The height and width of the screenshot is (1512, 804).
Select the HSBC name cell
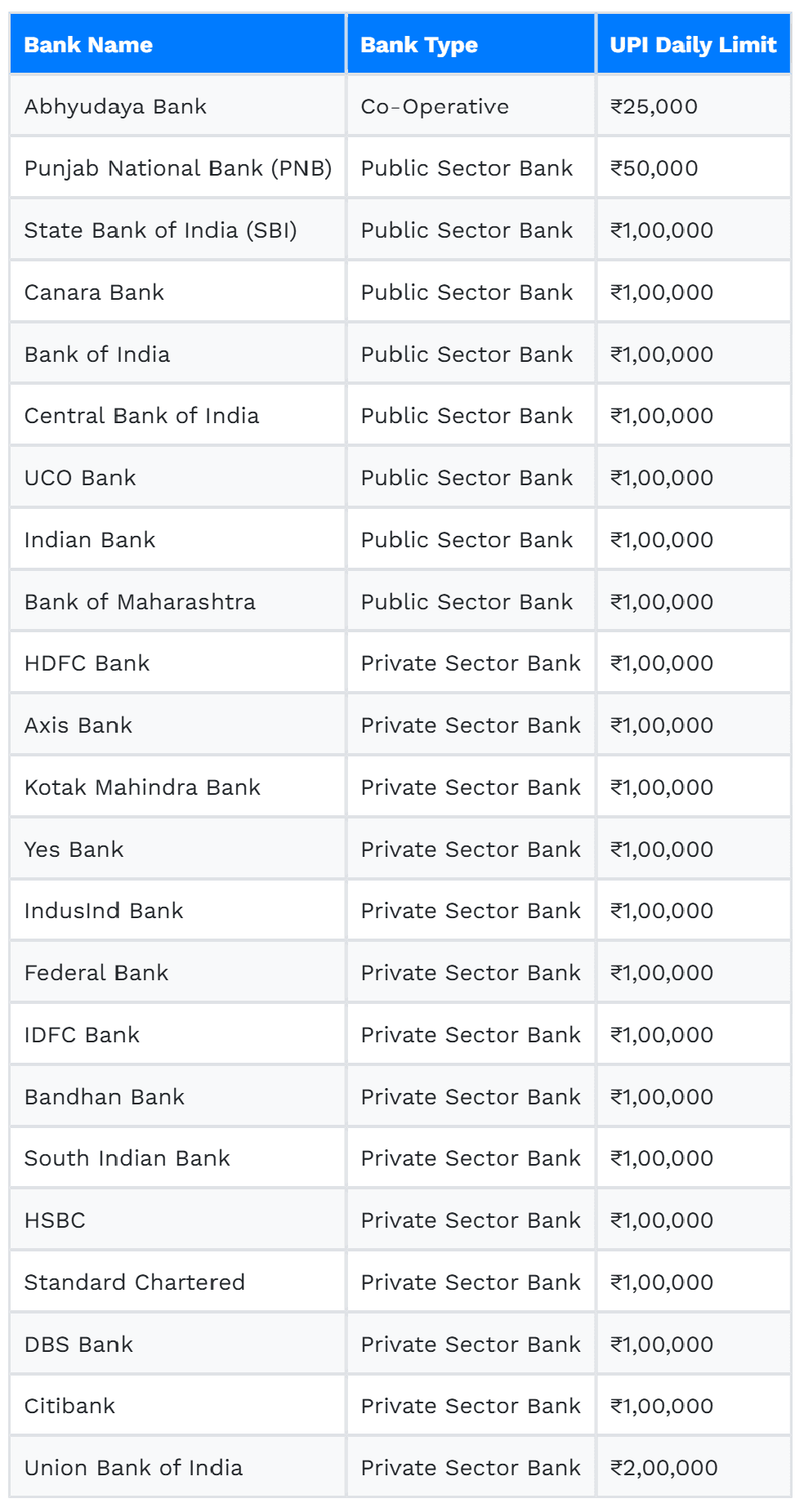click(178, 1220)
